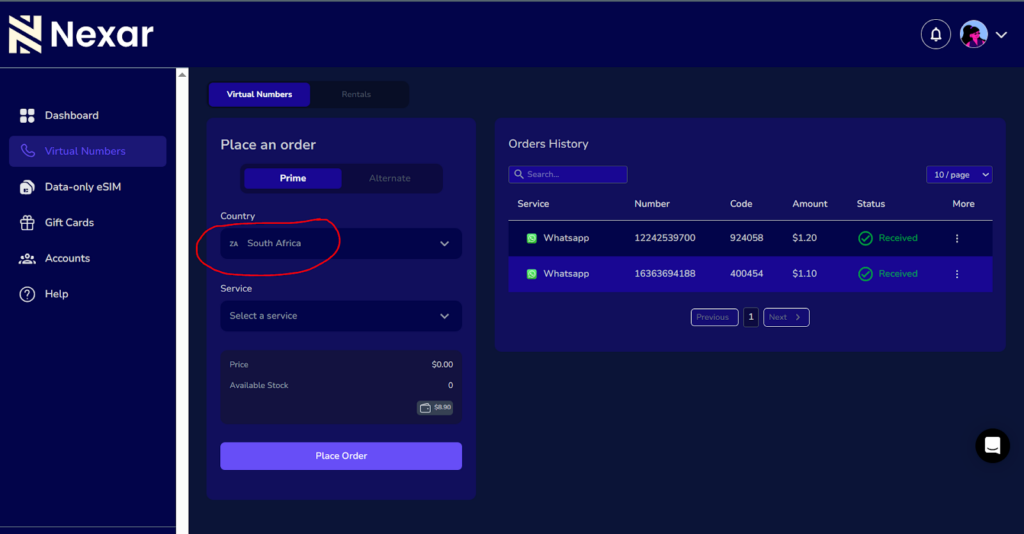Open more options for number 12242539700

point(957,239)
